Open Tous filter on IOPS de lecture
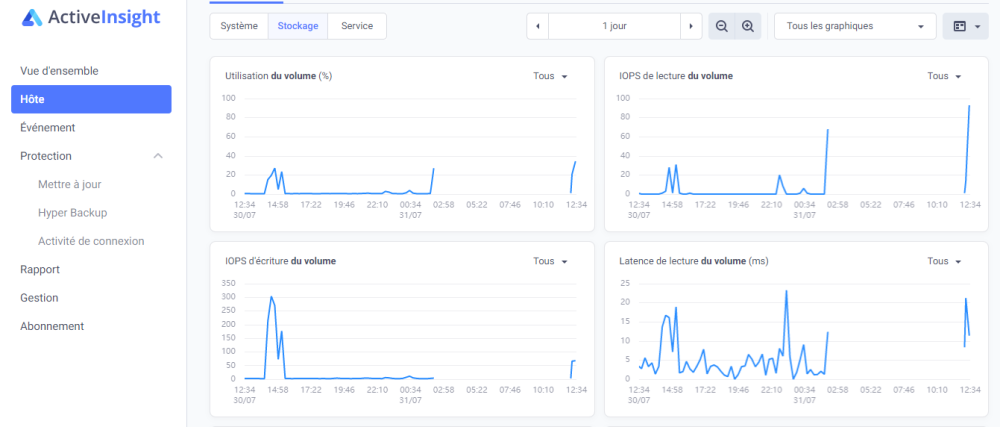1000x427 pixels. [x=945, y=76]
